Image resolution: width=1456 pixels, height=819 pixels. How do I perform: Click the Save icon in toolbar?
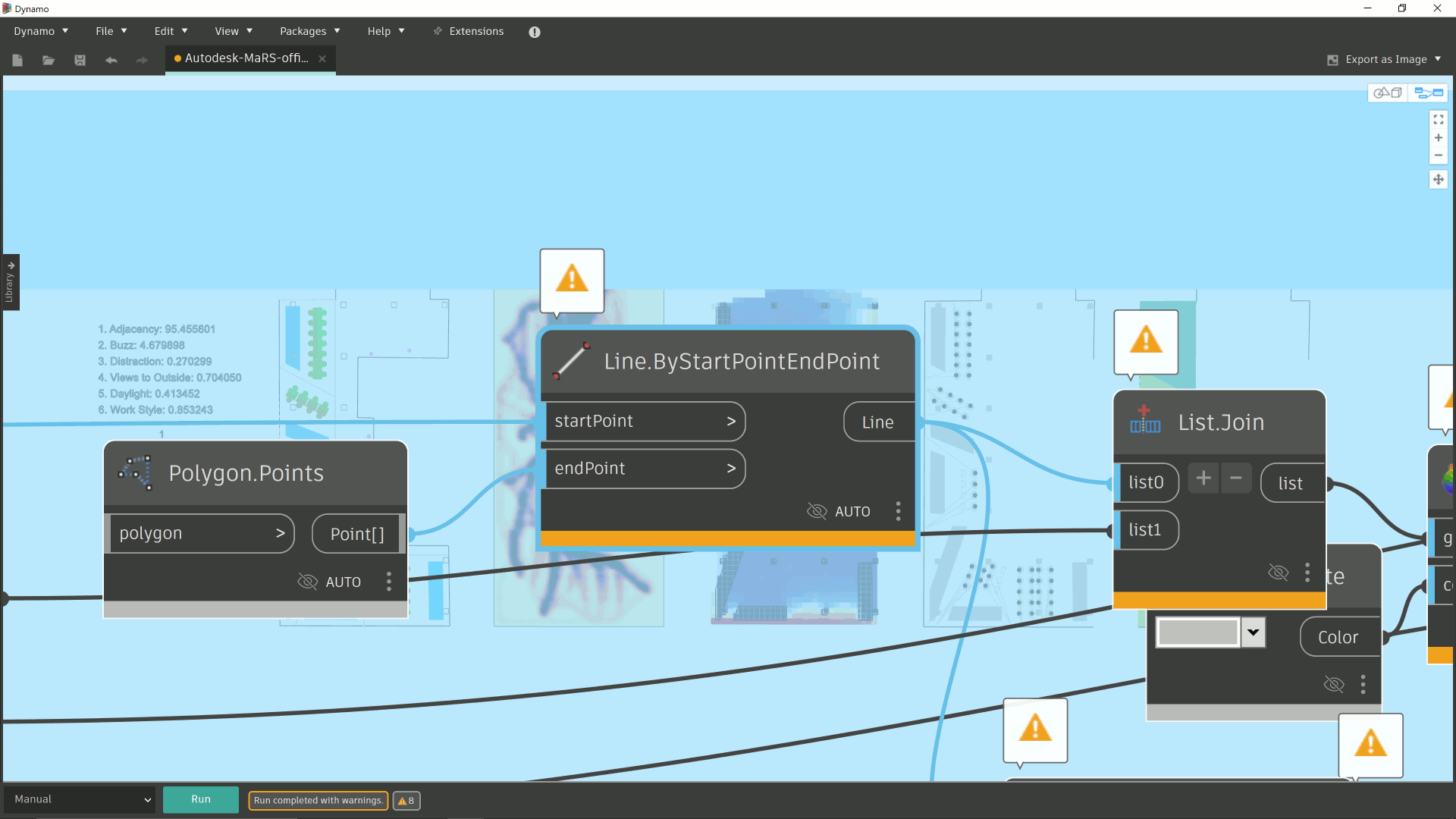pos(80,60)
